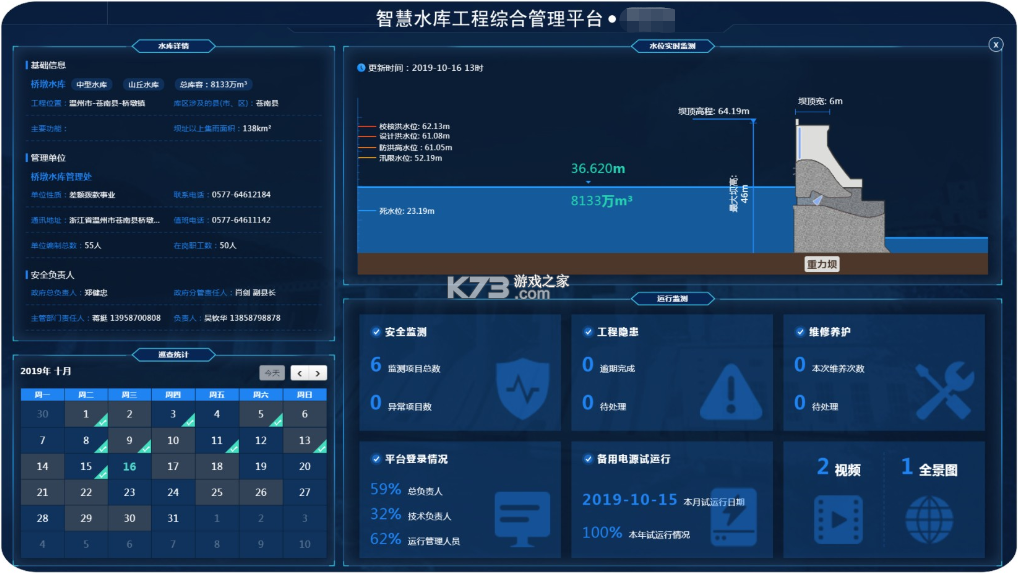Select the 运行监测 panel tab
This screenshot has width=1018, height=574.
(x=673, y=299)
